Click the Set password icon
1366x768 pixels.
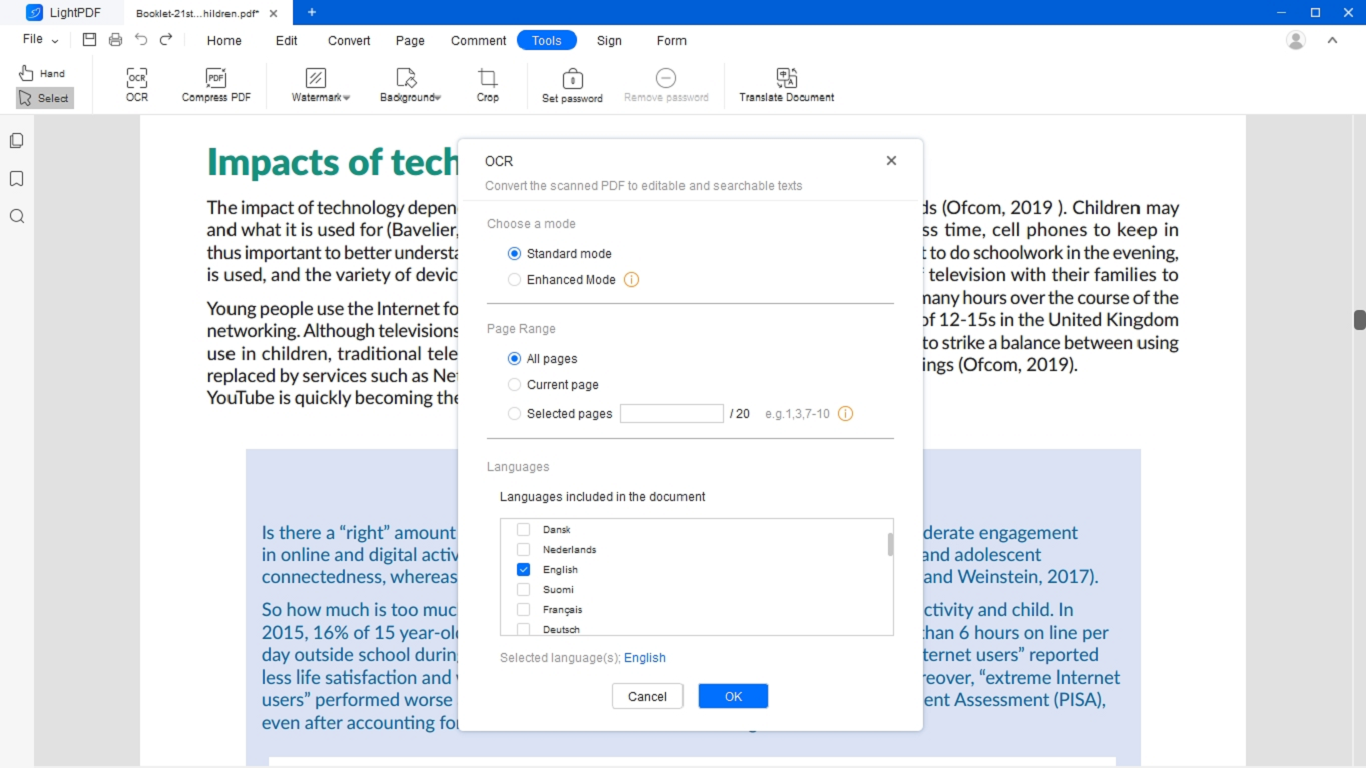pyautogui.click(x=572, y=80)
